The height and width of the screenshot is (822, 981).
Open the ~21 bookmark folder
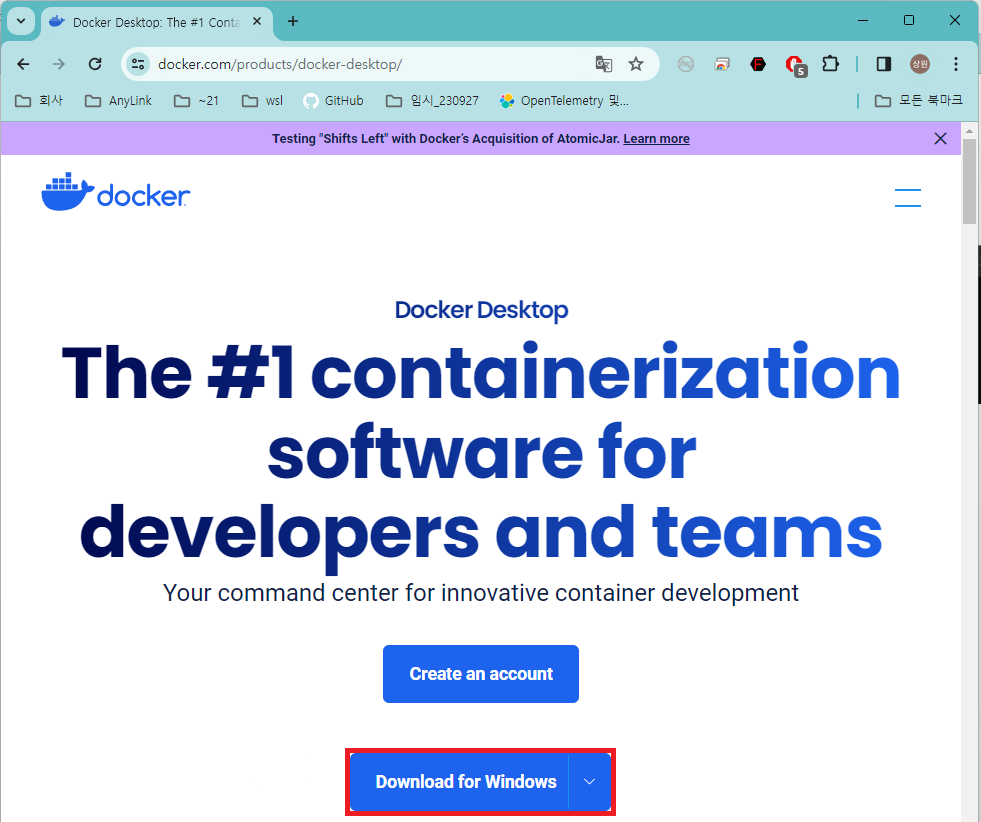pos(196,101)
